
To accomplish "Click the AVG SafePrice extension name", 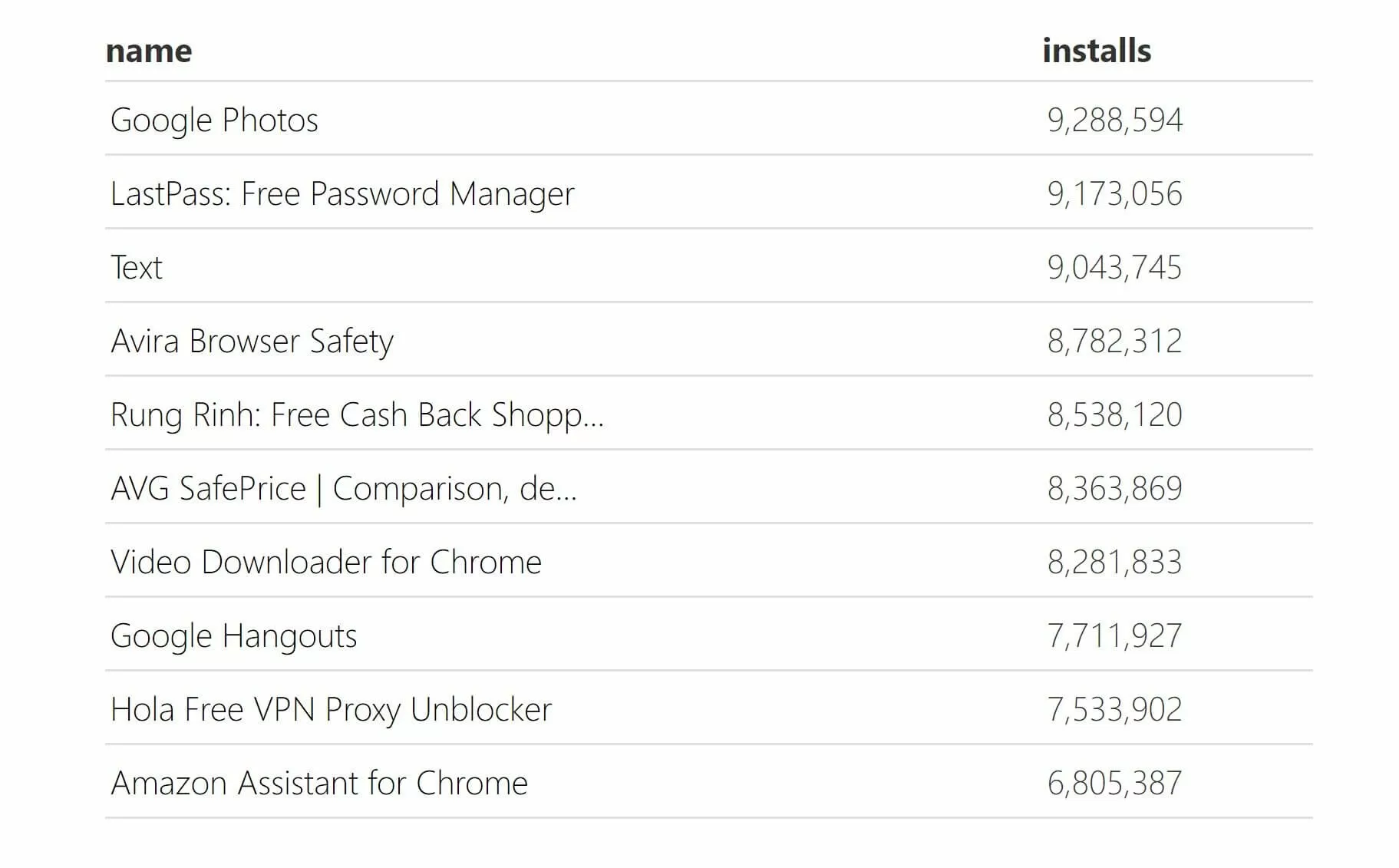I will 343,489.
